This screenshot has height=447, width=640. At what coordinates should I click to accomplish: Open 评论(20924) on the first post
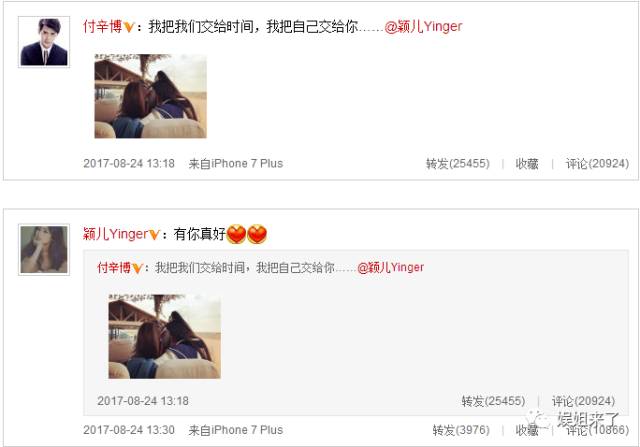point(597,164)
